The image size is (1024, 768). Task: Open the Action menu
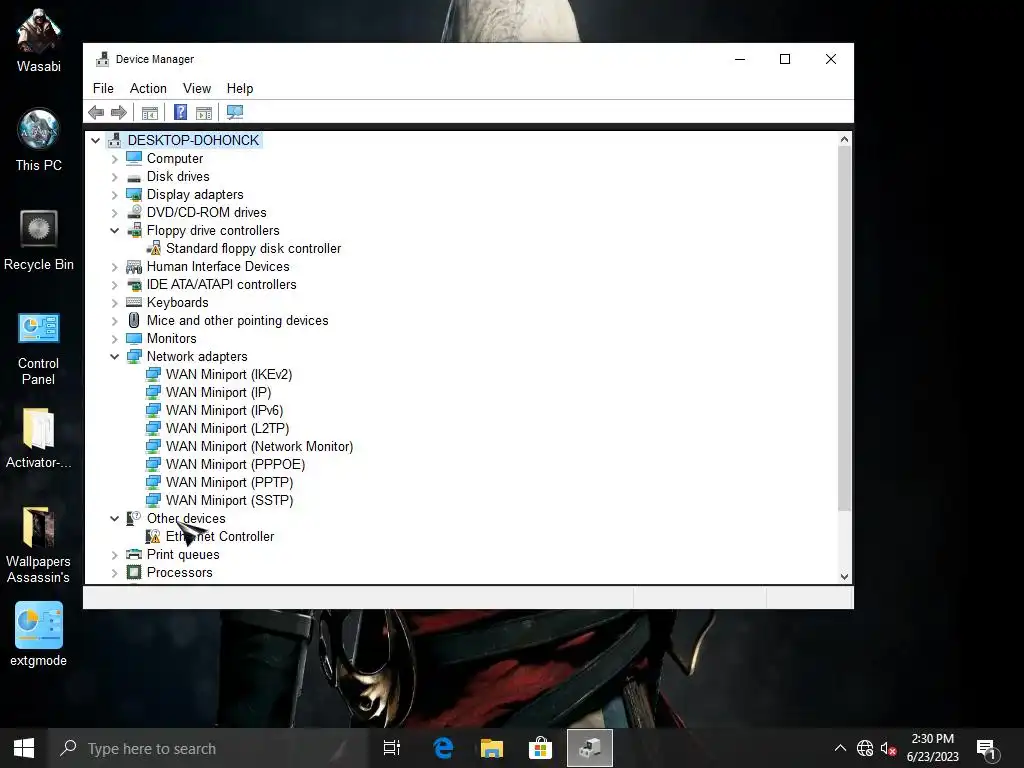[148, 88]
